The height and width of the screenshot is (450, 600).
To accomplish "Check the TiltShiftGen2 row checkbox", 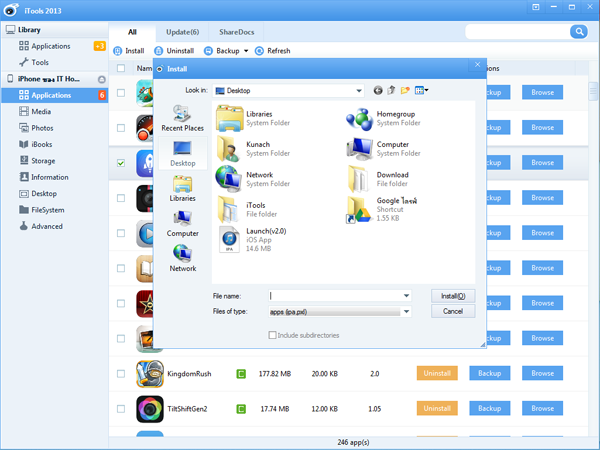I will click(x=121, y=409).
